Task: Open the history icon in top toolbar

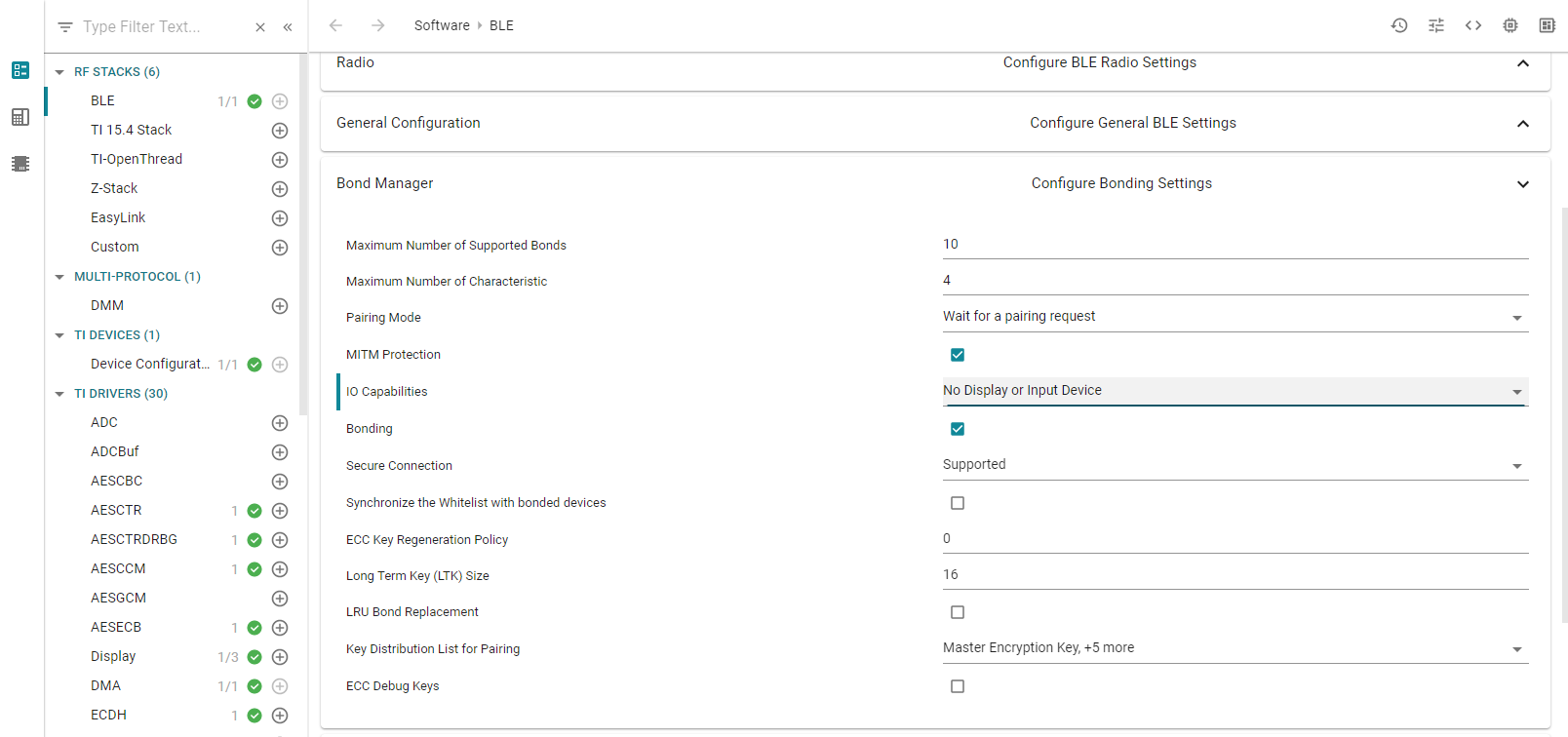Action: point(1399,25)
